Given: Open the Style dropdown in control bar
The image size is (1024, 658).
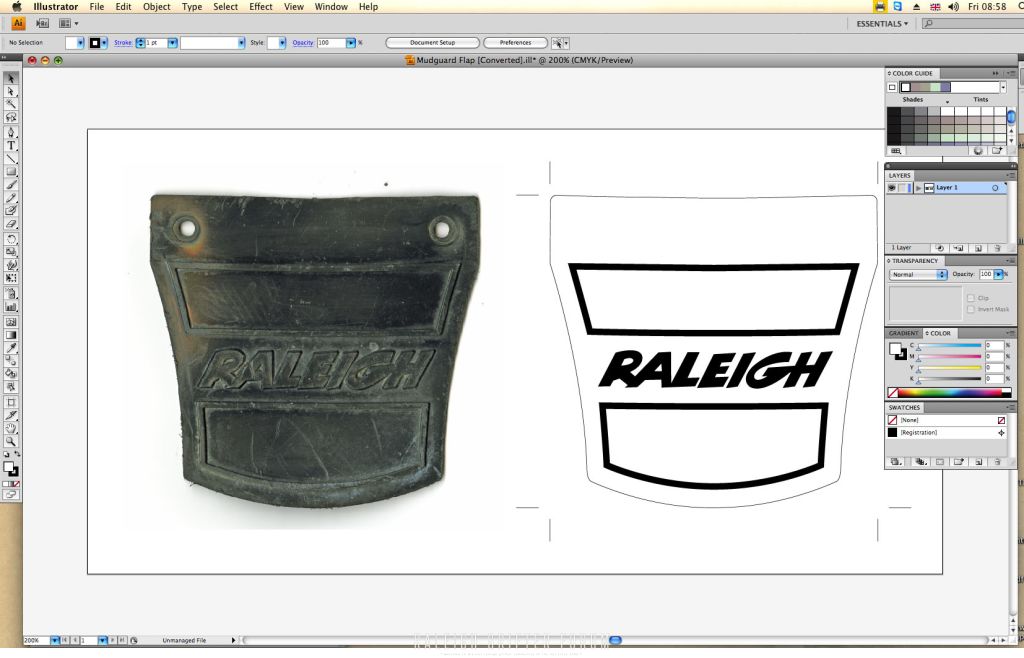Looking at the screenshot, I should (x=281, y=42).
